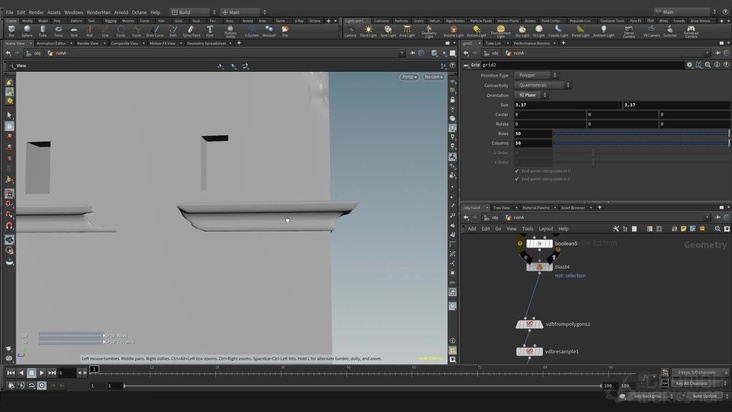The height and width of the screenshot is (412, 732).
Task: Select the L-System shelf tool
Action: pos(252,31)
